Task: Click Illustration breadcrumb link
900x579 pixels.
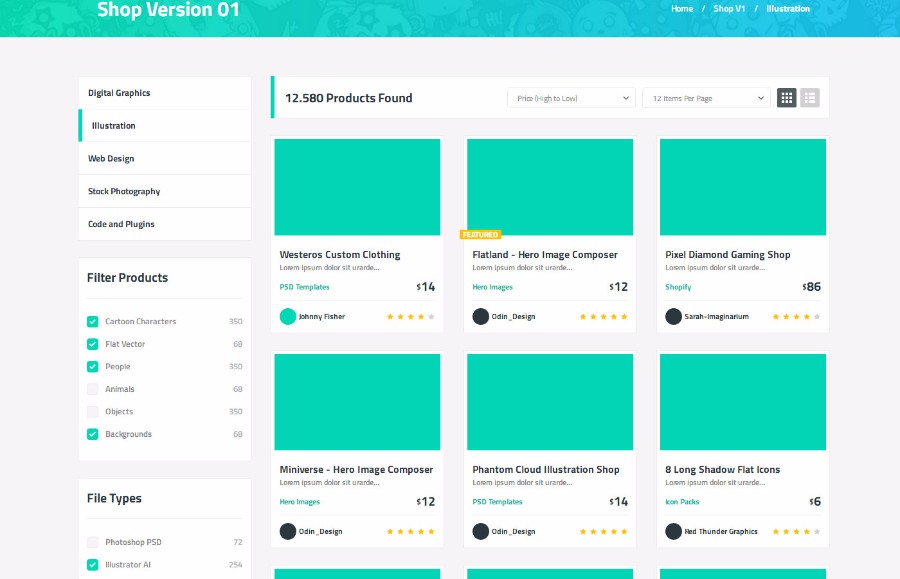Action: [x=788, y=9]
